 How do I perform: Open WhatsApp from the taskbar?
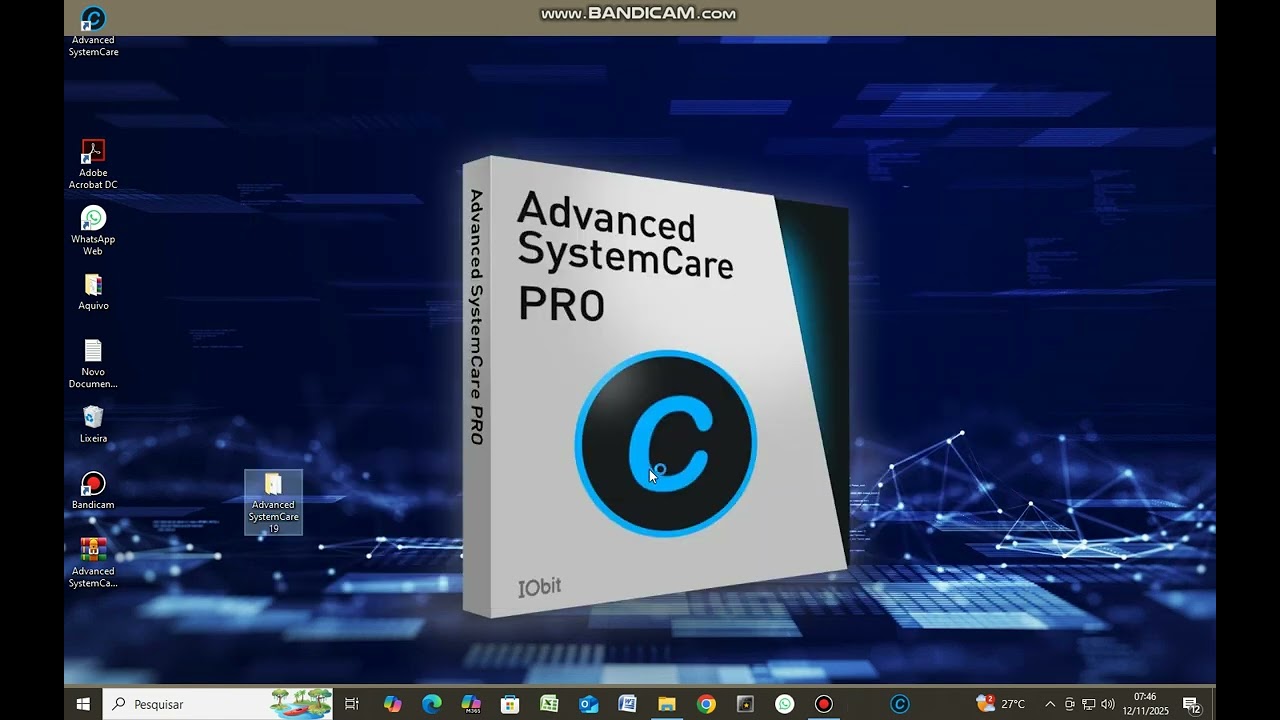785,704
